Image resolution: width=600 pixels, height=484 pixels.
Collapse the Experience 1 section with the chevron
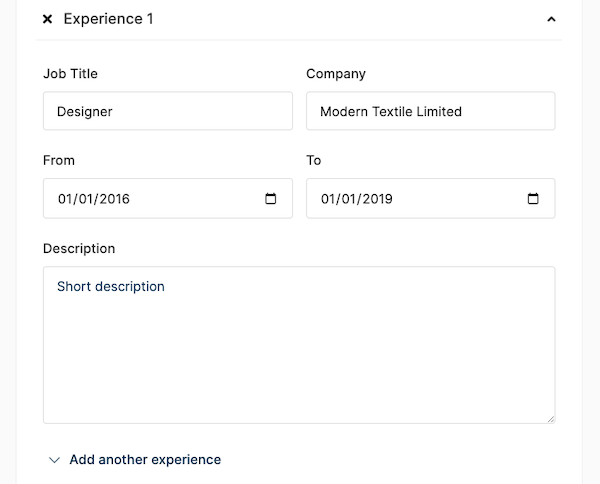tap(551, 19)
